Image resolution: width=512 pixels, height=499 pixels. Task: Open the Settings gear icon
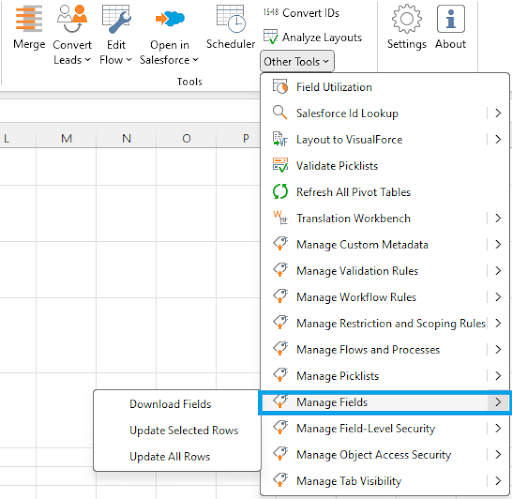[x=407, y=19]
